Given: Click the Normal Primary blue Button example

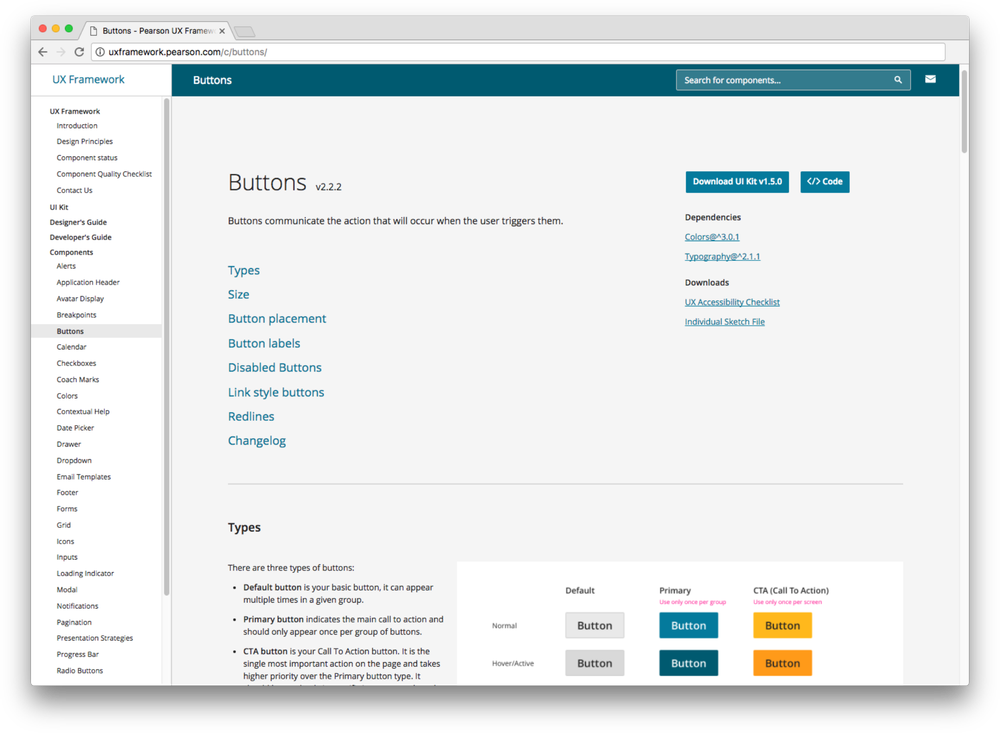Looking at the screenshot, I should tap(689, 626).
